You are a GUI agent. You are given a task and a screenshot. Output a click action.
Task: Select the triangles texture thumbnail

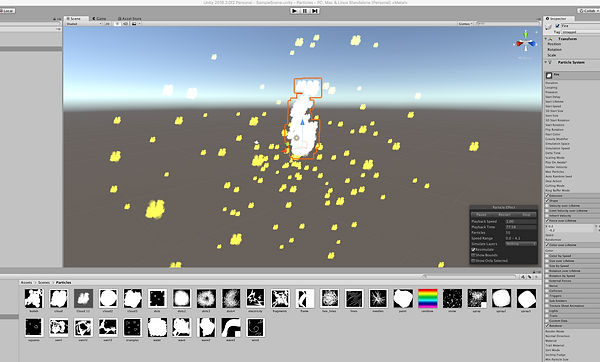(x=132, y=328)
